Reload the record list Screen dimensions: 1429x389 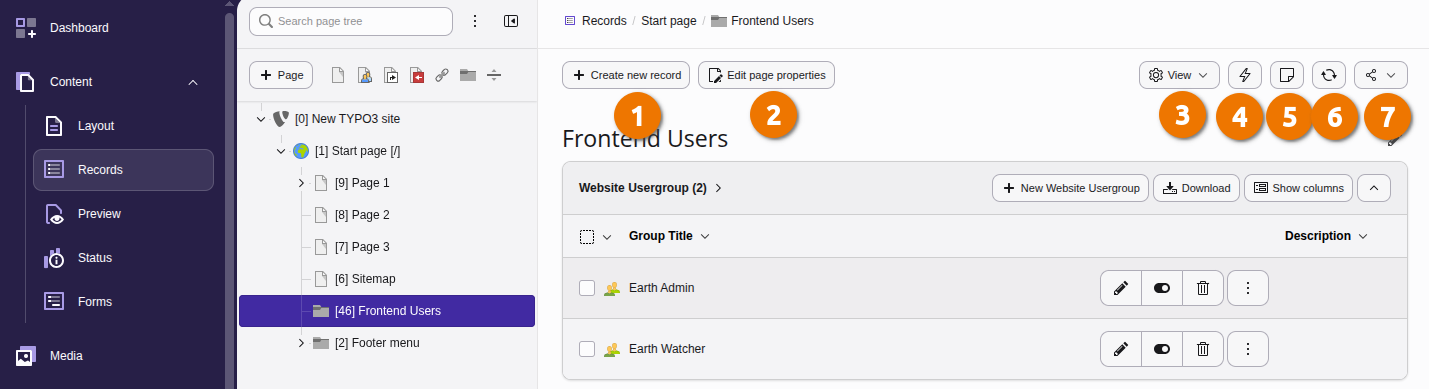(x=1329, y=75)
